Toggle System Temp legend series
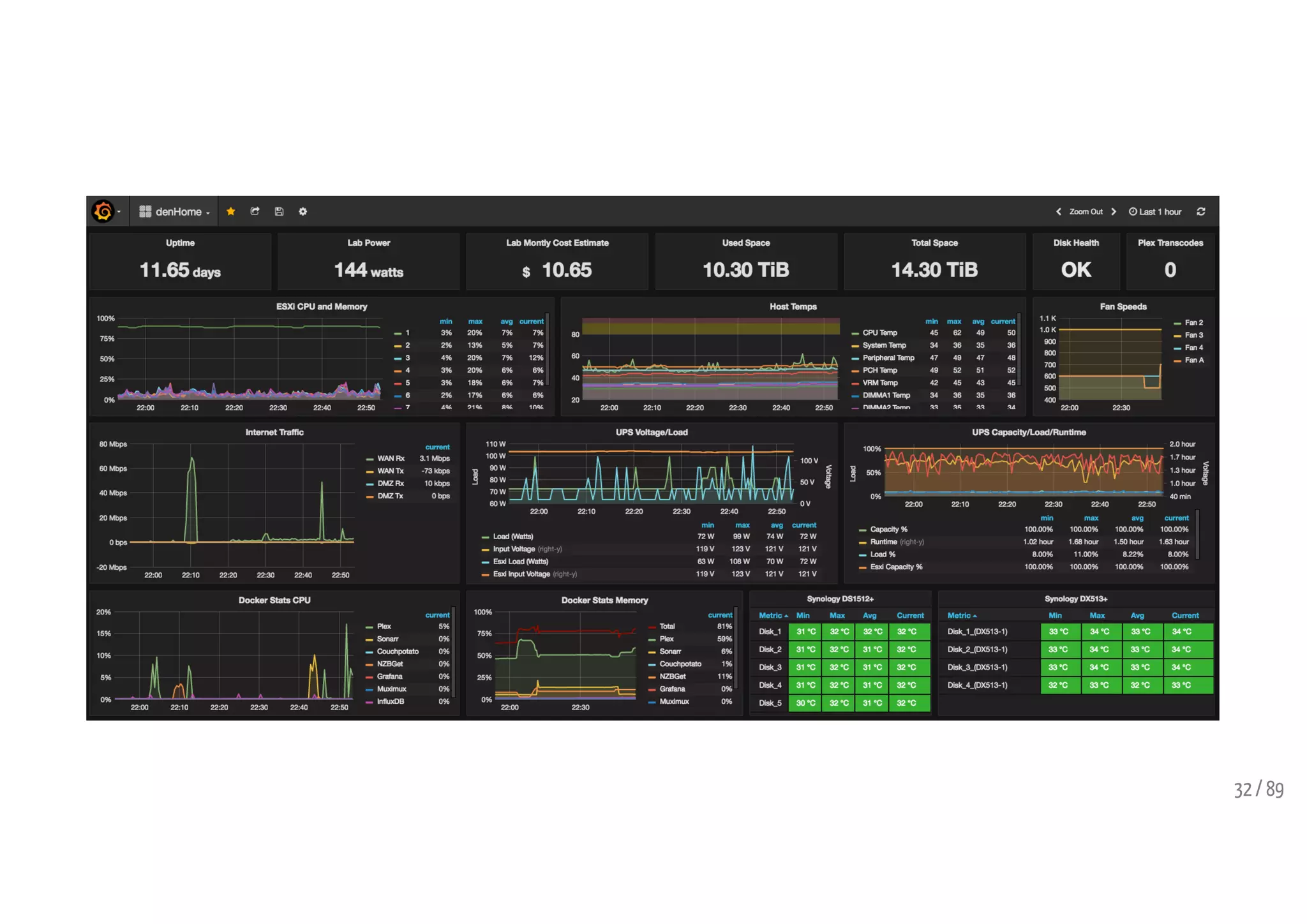 (884, 345)
